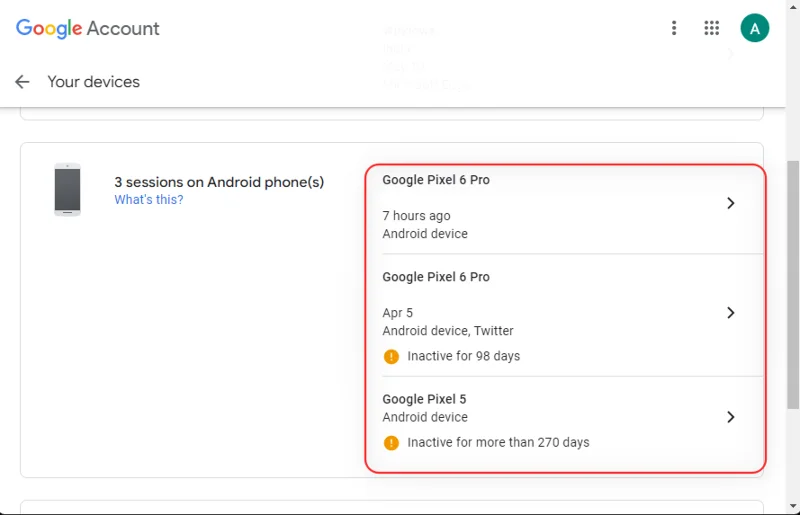Viewport: 800px width, 515px height.
Task: Open the account avatar labeled A
Action: (x=755, y=28)
